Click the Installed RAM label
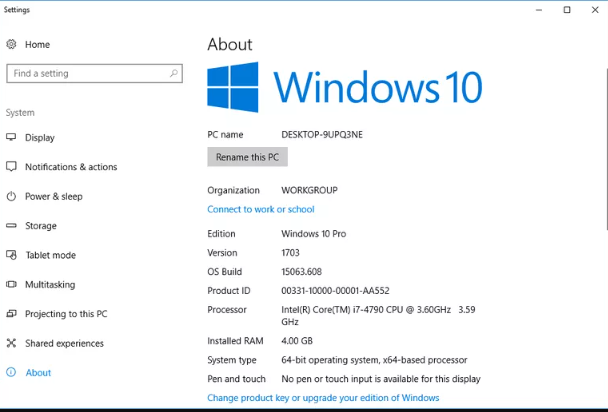The height and width of the screenshot is (412, 608). 235,341
